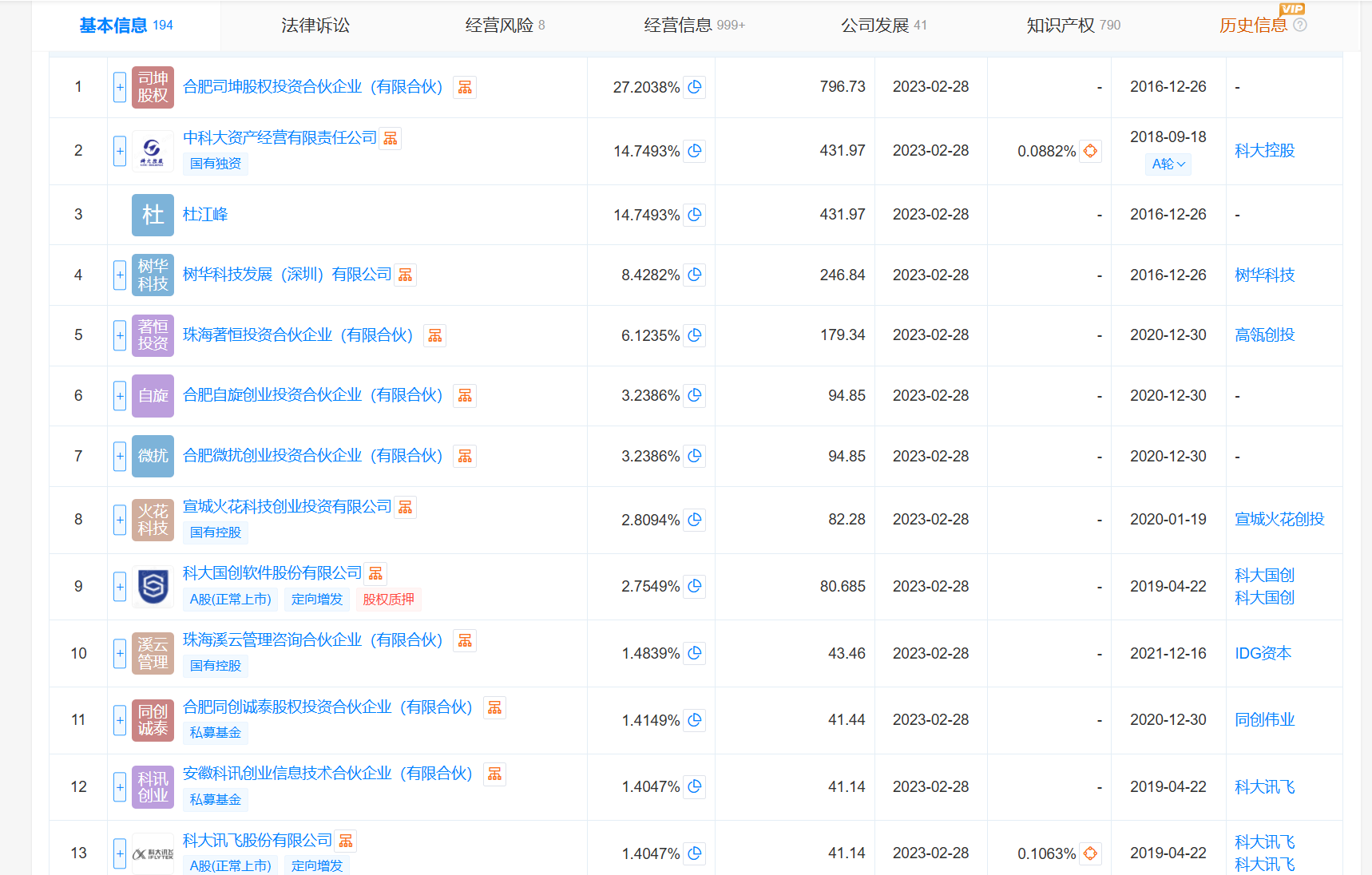Click 科大国创软件 shield logo thumbnail

pos(153,587)
